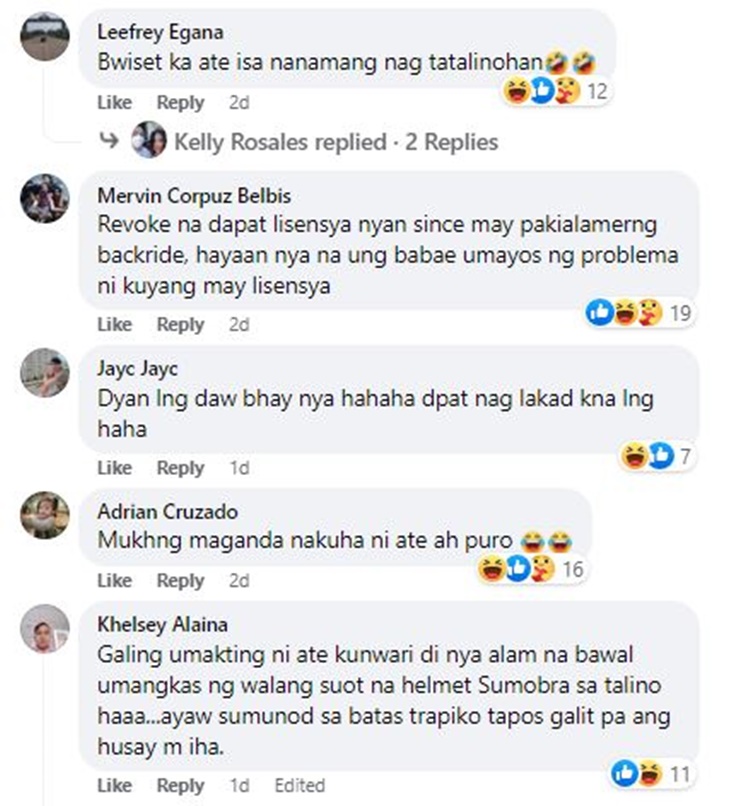Open reaction list on Khelsey Alaina's comment
This screenshot has width=750, height=806.
[x=652, y=773]
